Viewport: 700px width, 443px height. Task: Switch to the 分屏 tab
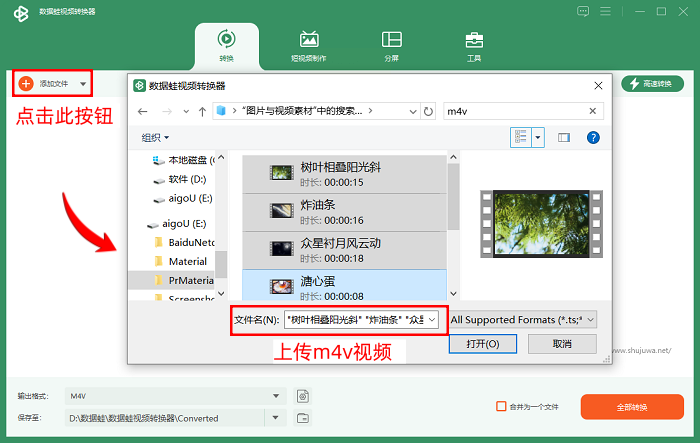[392, 46]
